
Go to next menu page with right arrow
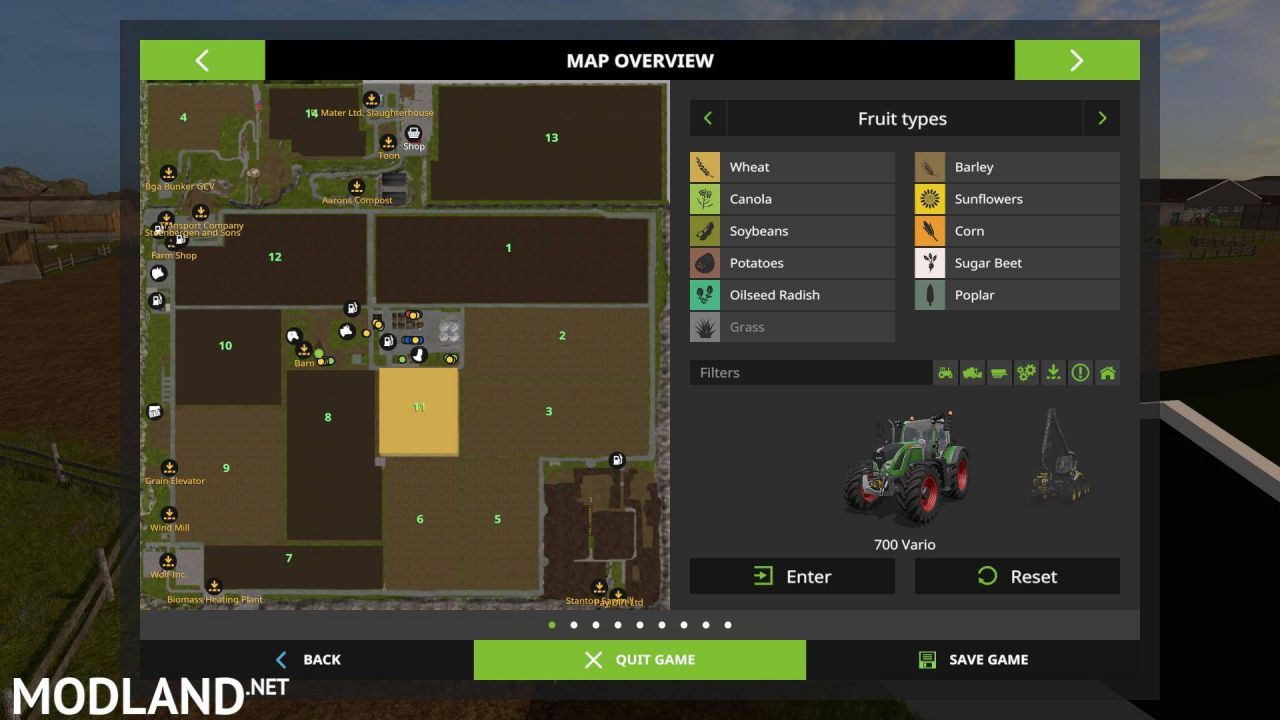(x=1077, y=60)
